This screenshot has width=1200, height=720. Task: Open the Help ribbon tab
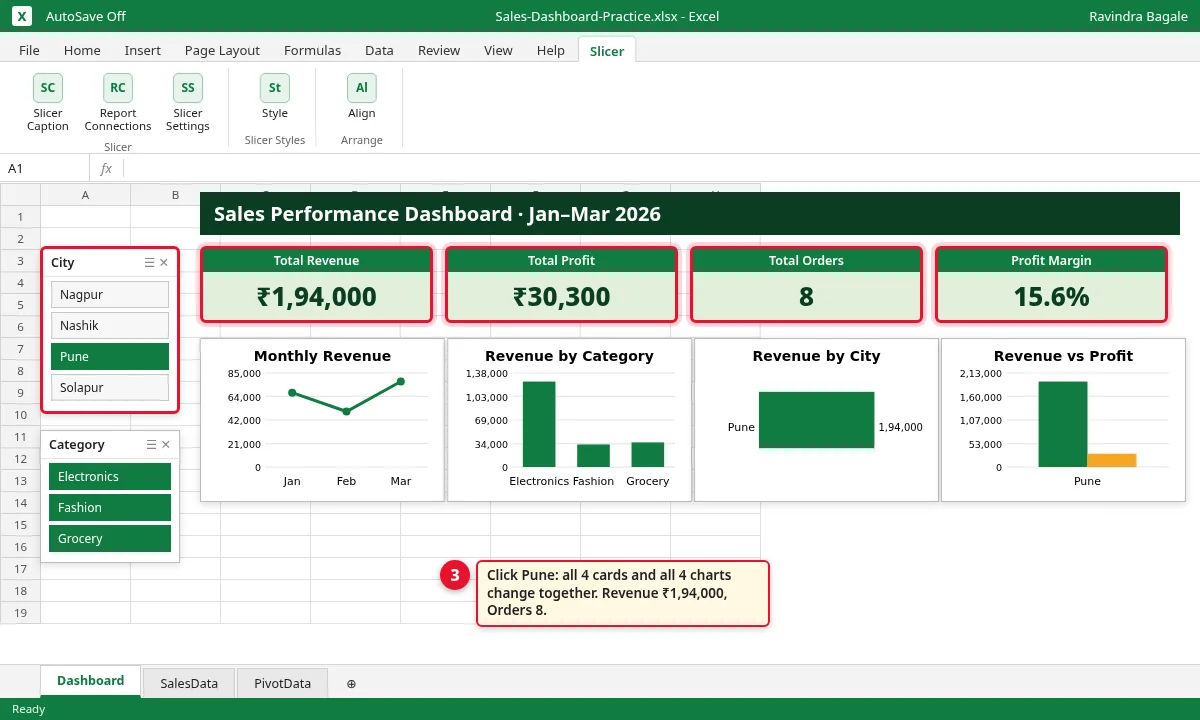[x=551, y=50]
